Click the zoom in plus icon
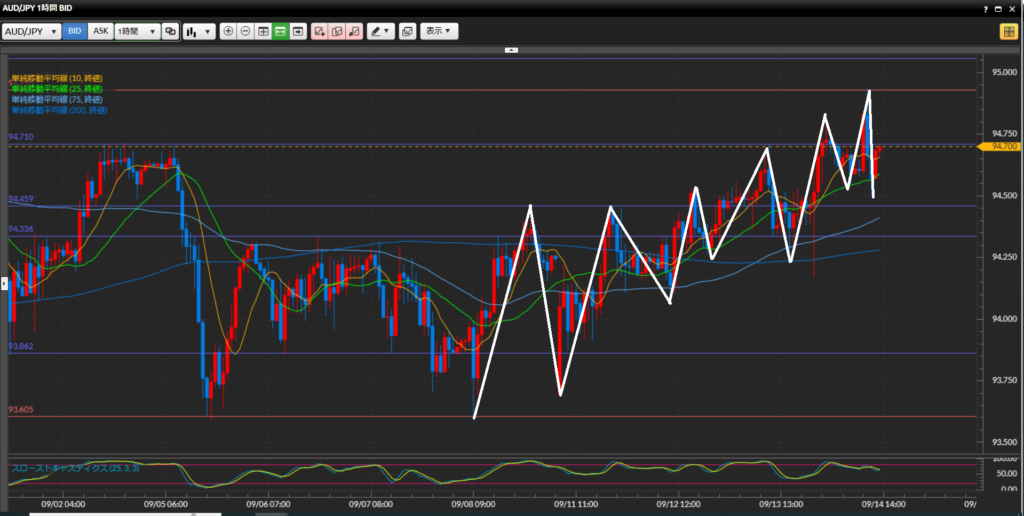1024x516 pixels. tap(229, 31)
